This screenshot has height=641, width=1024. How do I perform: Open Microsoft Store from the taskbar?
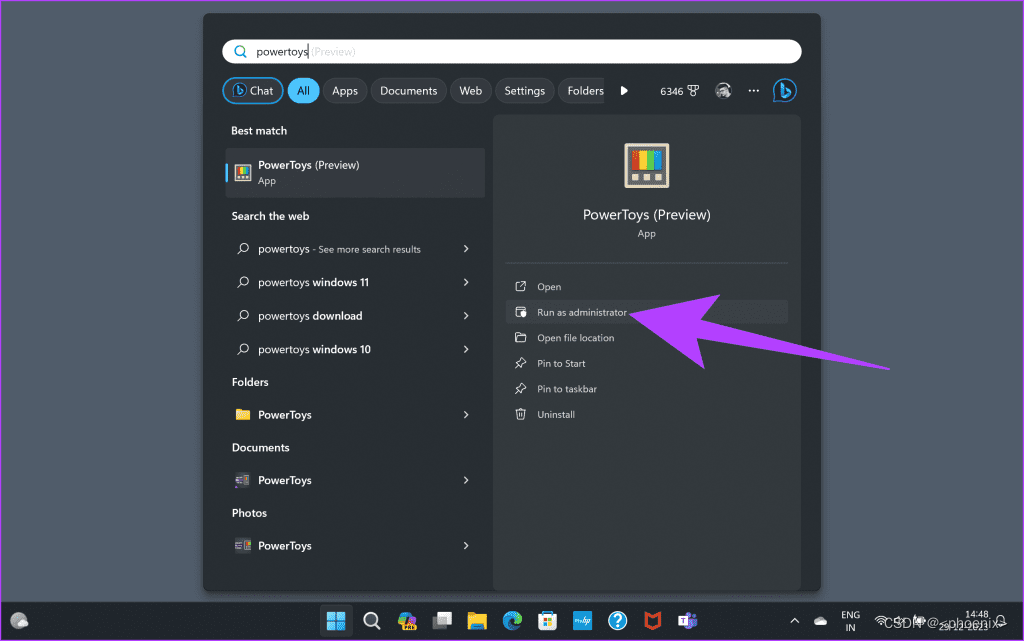(547, 621)
